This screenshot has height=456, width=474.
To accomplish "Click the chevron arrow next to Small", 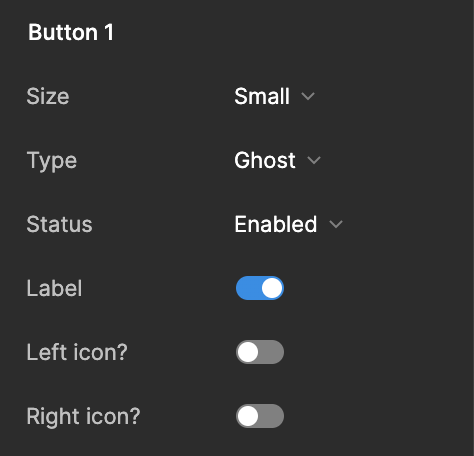I will [x=308, y=97].
